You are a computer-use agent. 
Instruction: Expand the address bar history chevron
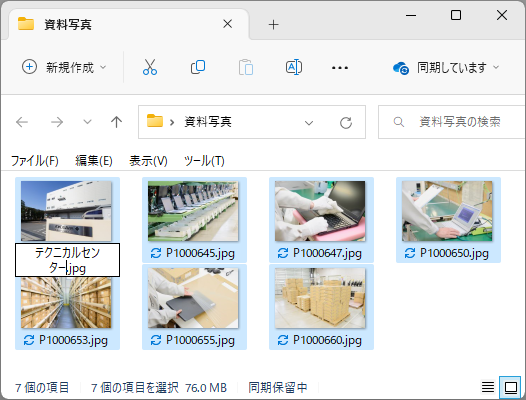tap(309, 123)
